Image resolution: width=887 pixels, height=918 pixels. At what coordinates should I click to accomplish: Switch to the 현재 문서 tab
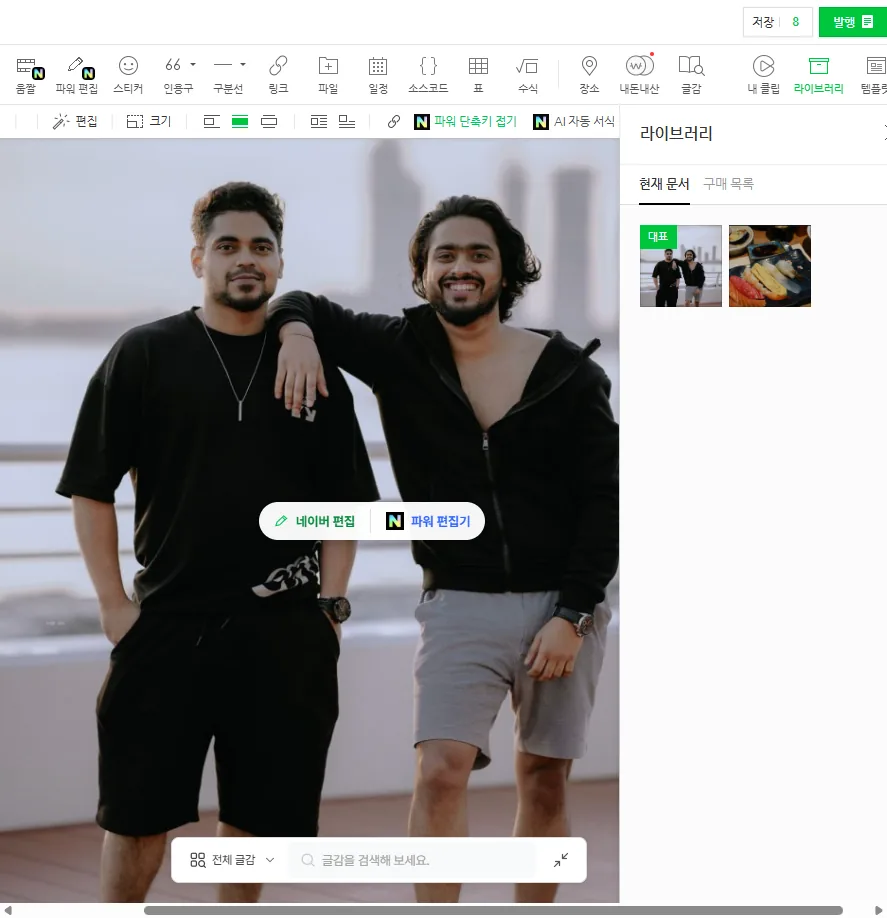[664, 184]
